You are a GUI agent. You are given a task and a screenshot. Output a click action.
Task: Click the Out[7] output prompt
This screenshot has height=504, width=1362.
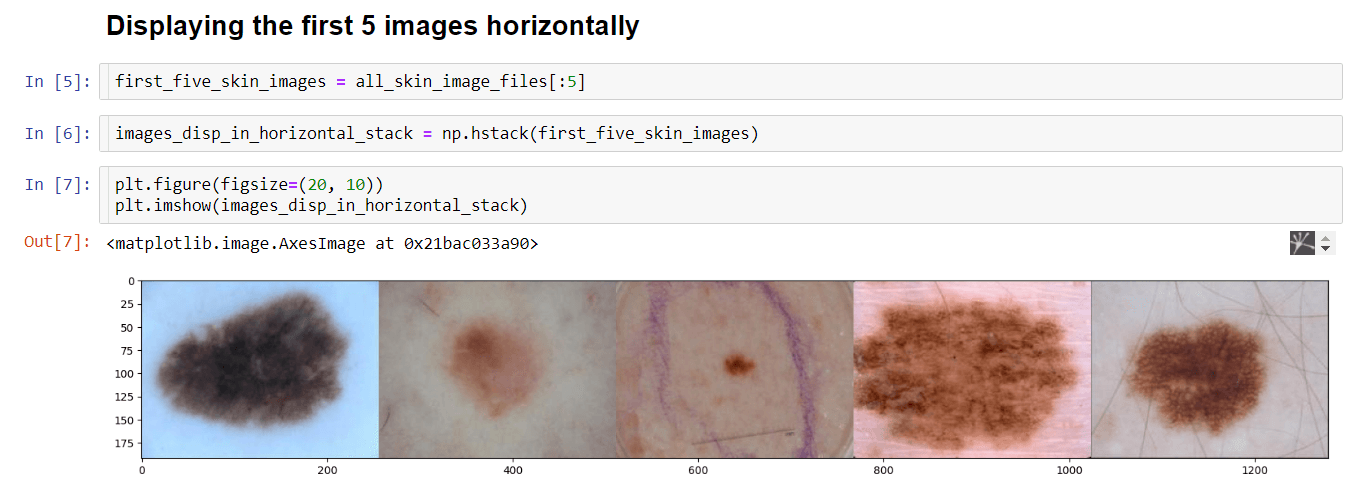click(57, 243)
